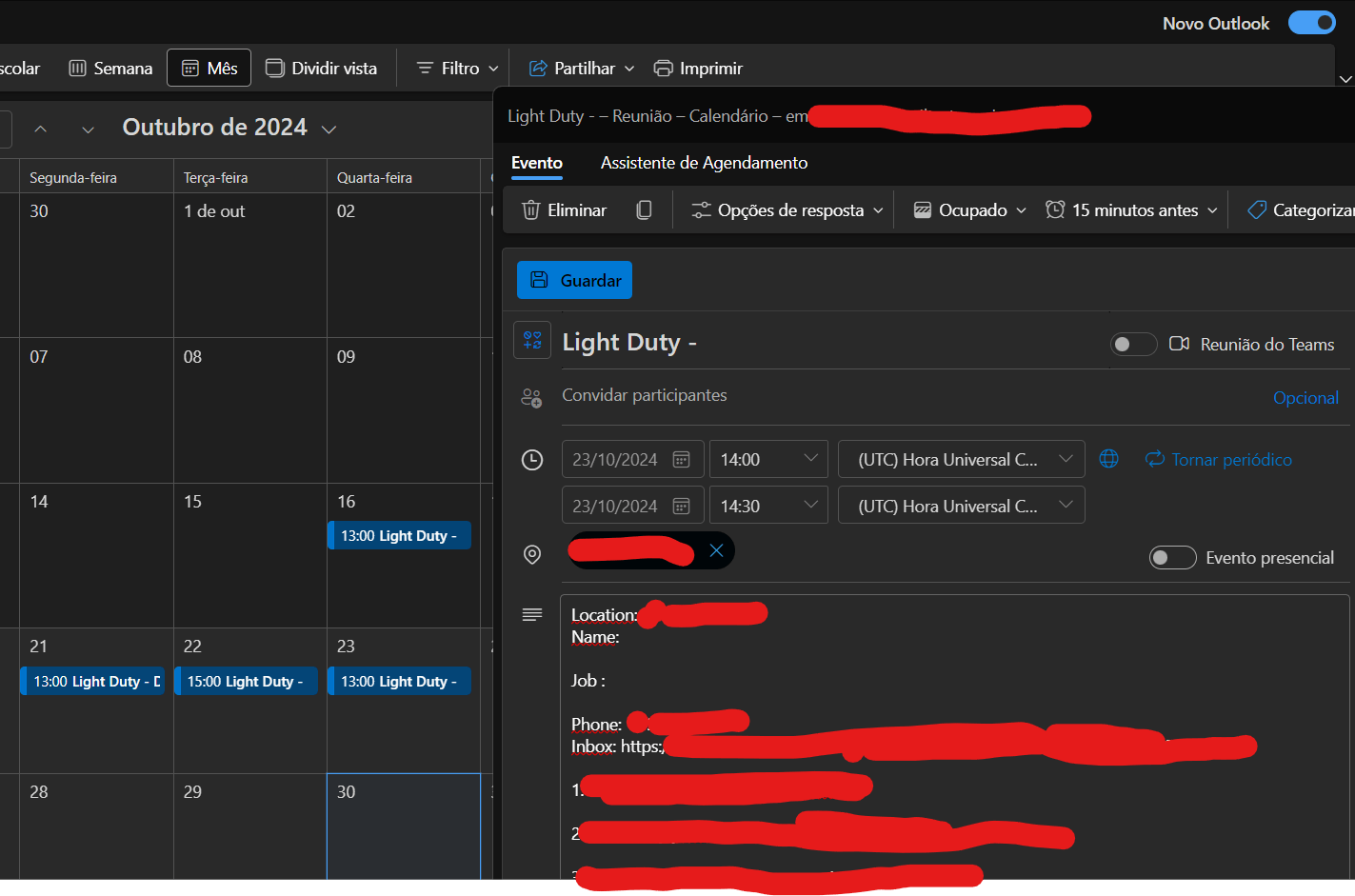Click the Guardar save button
Screen dimensions: 1355x896
[x=574, y=280]
